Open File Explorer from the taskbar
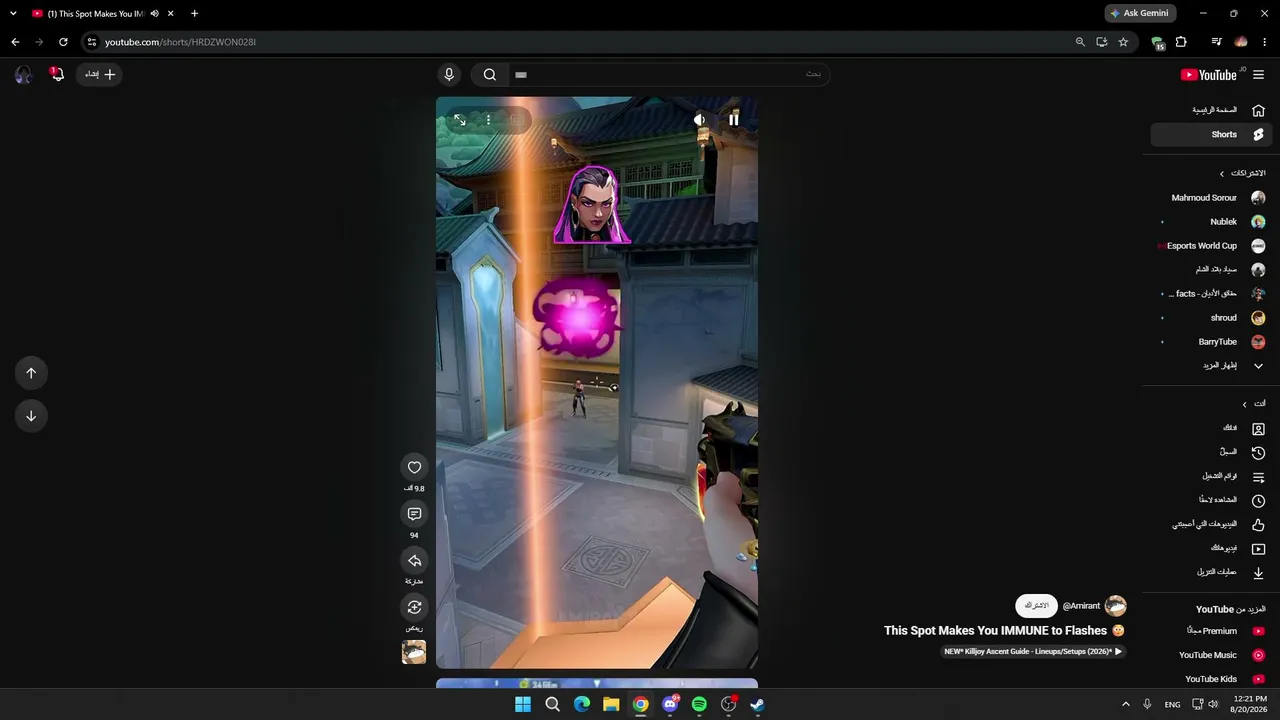This screenshot has width=1280, height=720. (611, 704)
